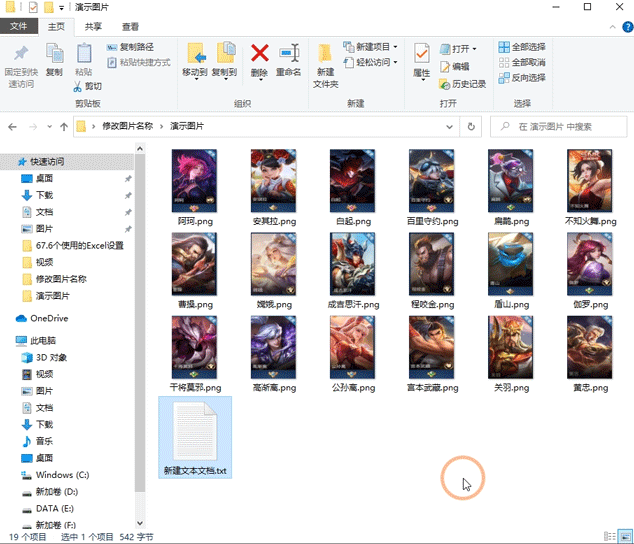The width and height of the screenshot is (634, 544).
Task: Click the Rename (重命名) icon
Action: pos(289,53)
